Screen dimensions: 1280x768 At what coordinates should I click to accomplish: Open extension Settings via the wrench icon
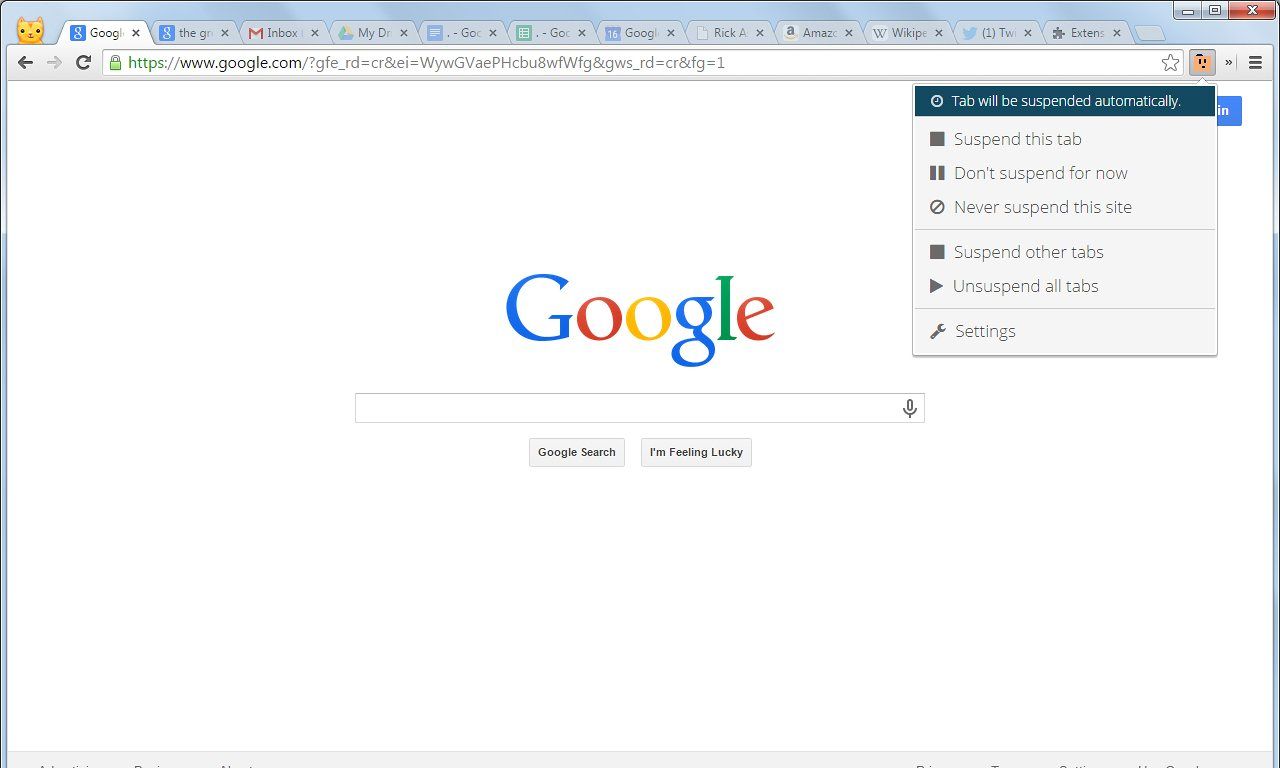click(985, 331)
